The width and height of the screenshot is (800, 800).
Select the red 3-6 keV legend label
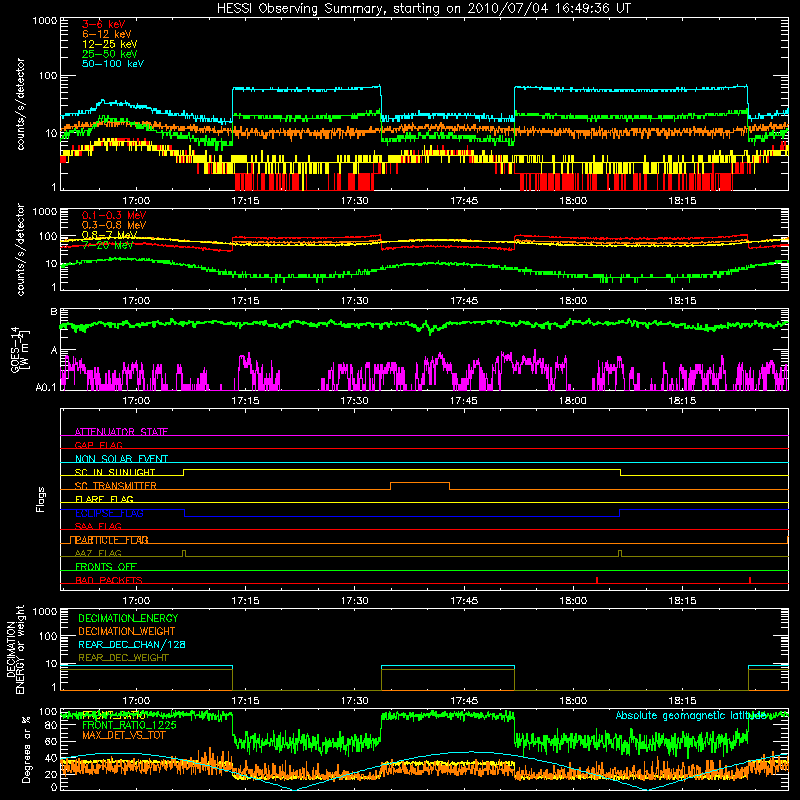tap(103, 24)
